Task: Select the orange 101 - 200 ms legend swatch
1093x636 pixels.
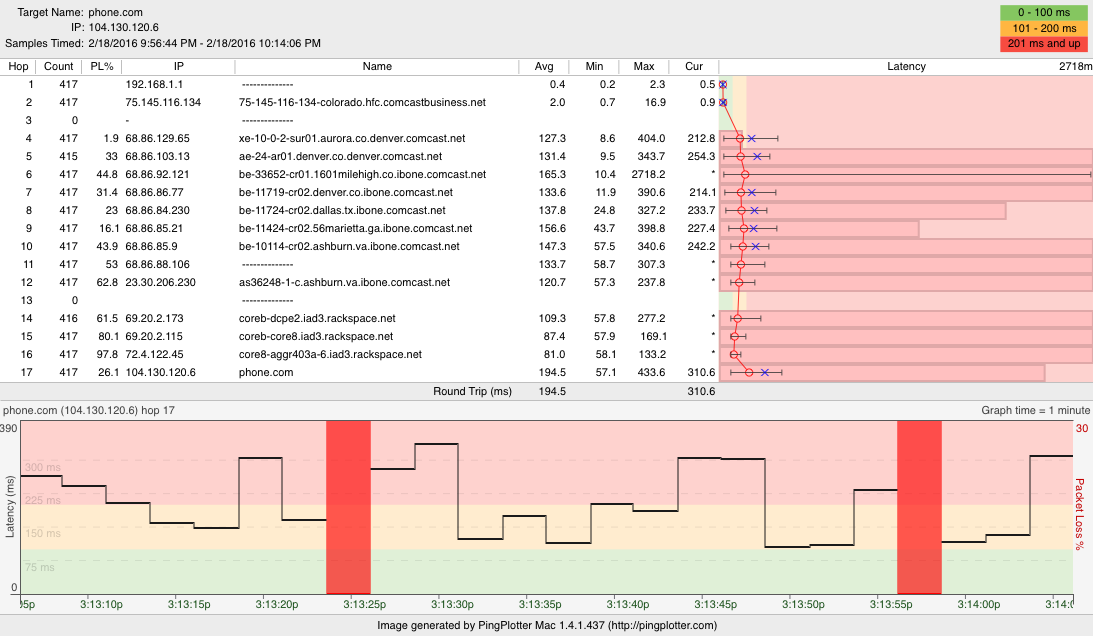Action: coord(1045,28)
